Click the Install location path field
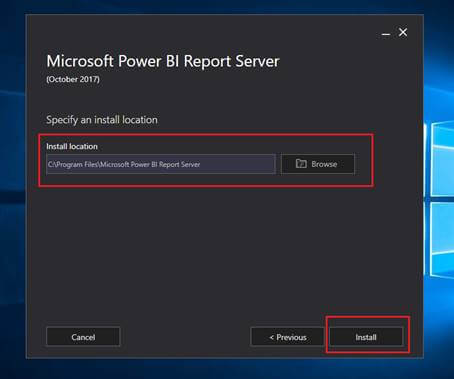Viewport: 454px width, 379px height. point(161,164)
